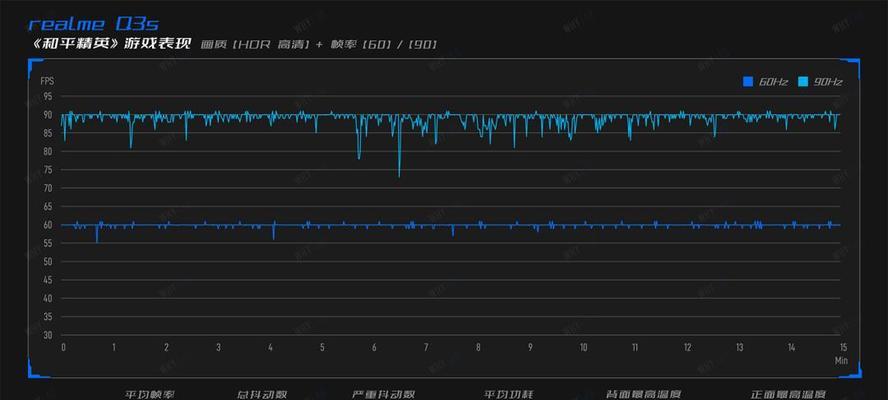This screenshot has width=888, height=400.
Task: Click the 平均功耗 stat label
Action: (x=509, y=394)
